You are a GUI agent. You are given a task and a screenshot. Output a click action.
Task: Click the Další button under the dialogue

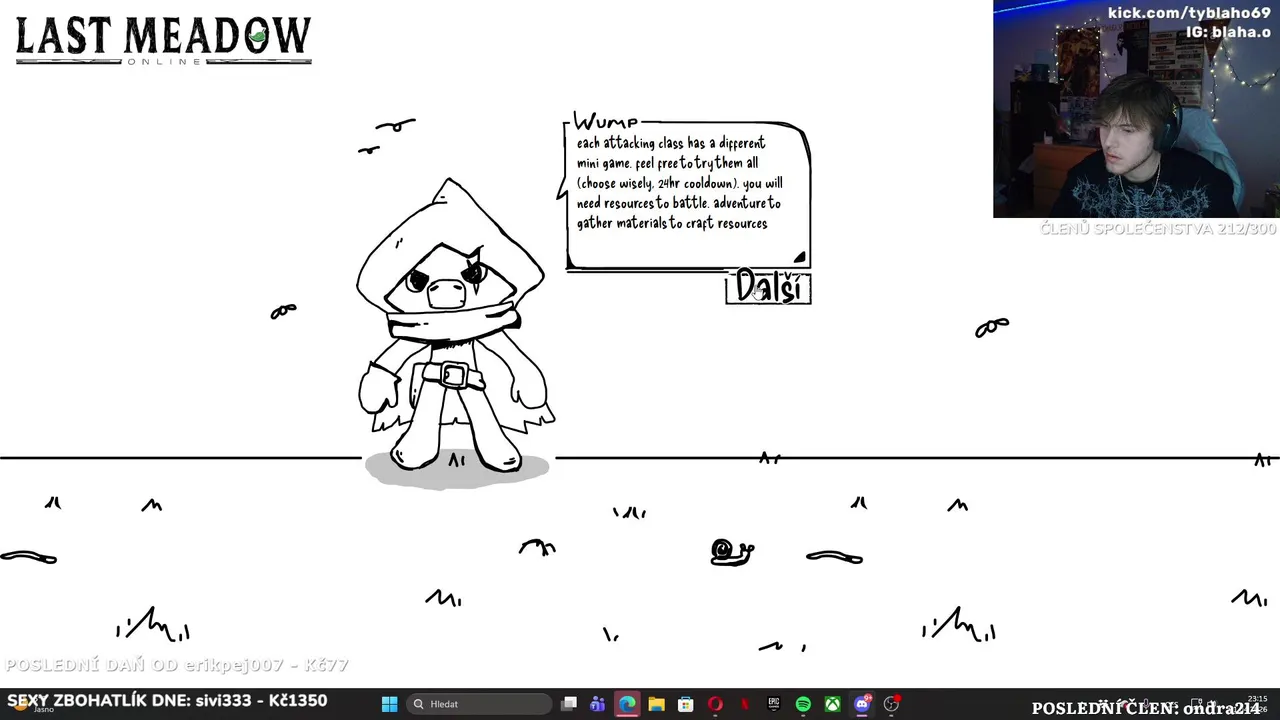click(x=768, y=287)
